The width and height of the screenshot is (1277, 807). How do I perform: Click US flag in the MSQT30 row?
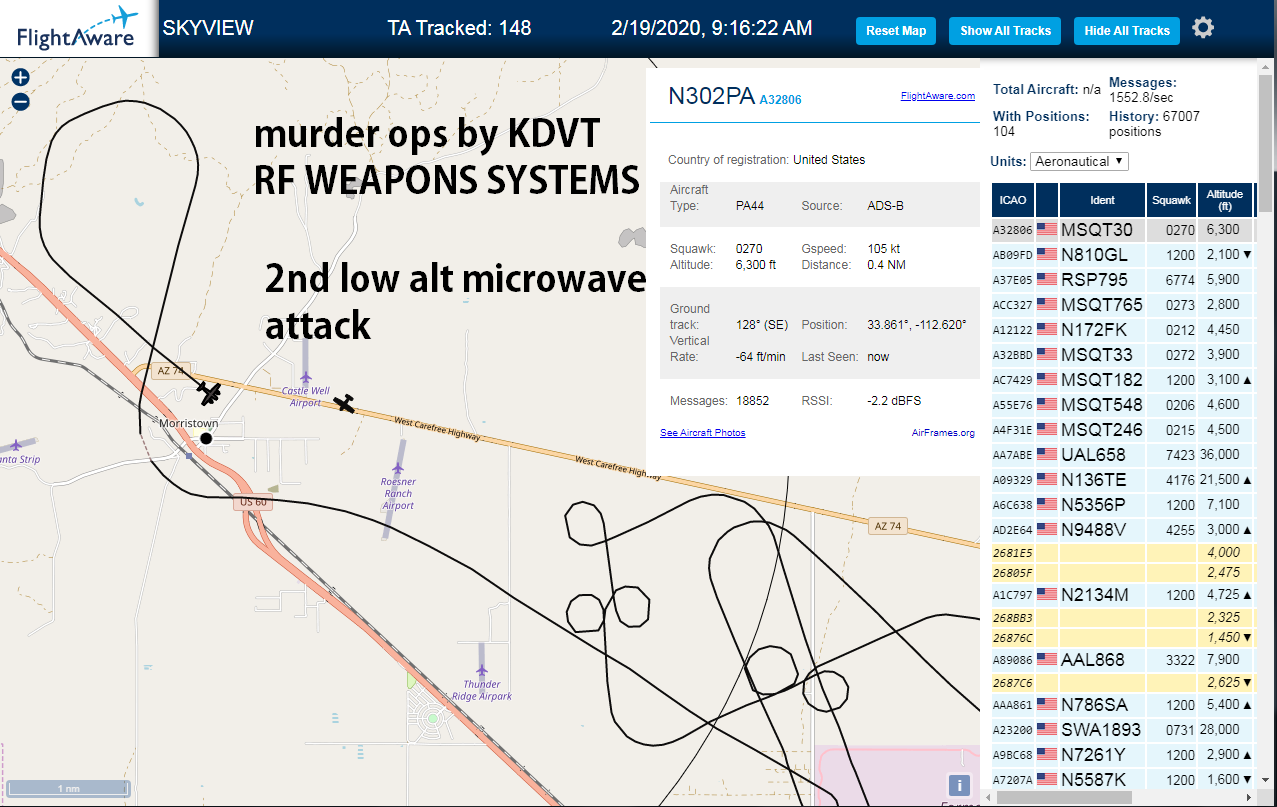[x=1047, y=230]
